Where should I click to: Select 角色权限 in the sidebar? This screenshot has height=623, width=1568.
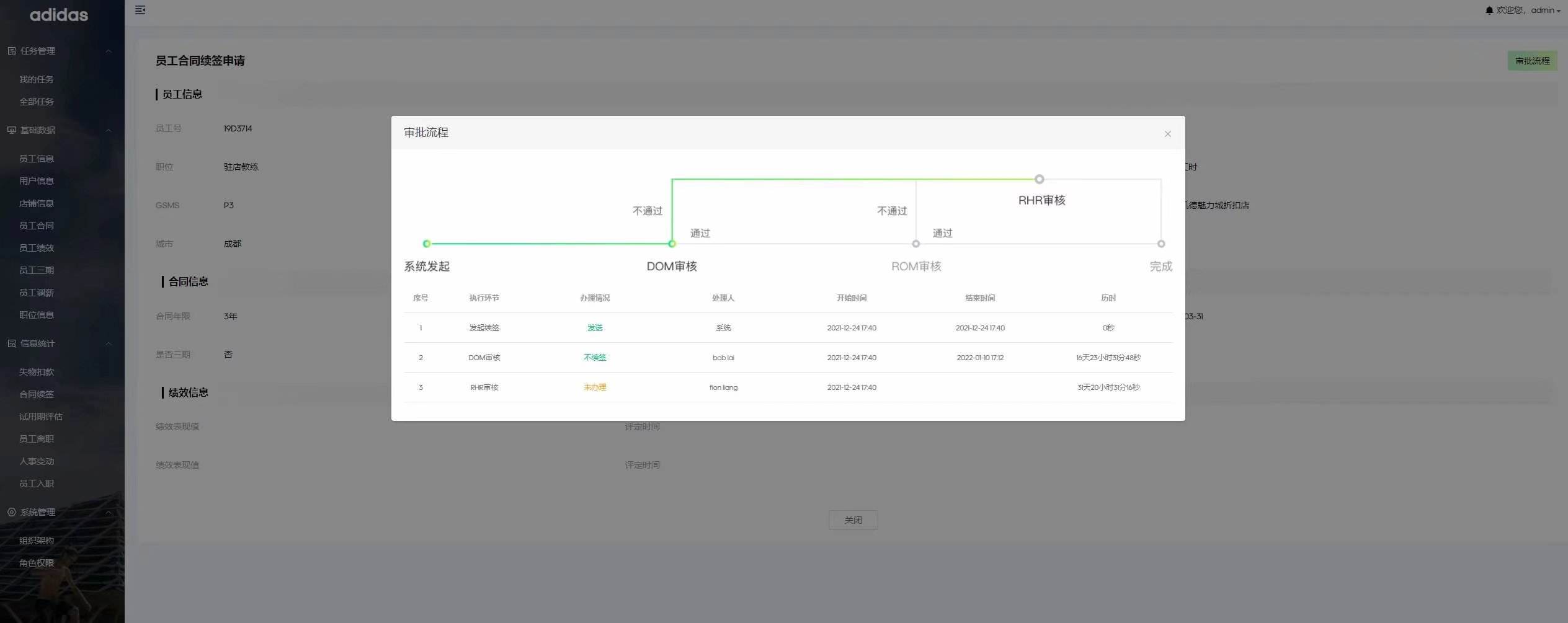point(36,563)
